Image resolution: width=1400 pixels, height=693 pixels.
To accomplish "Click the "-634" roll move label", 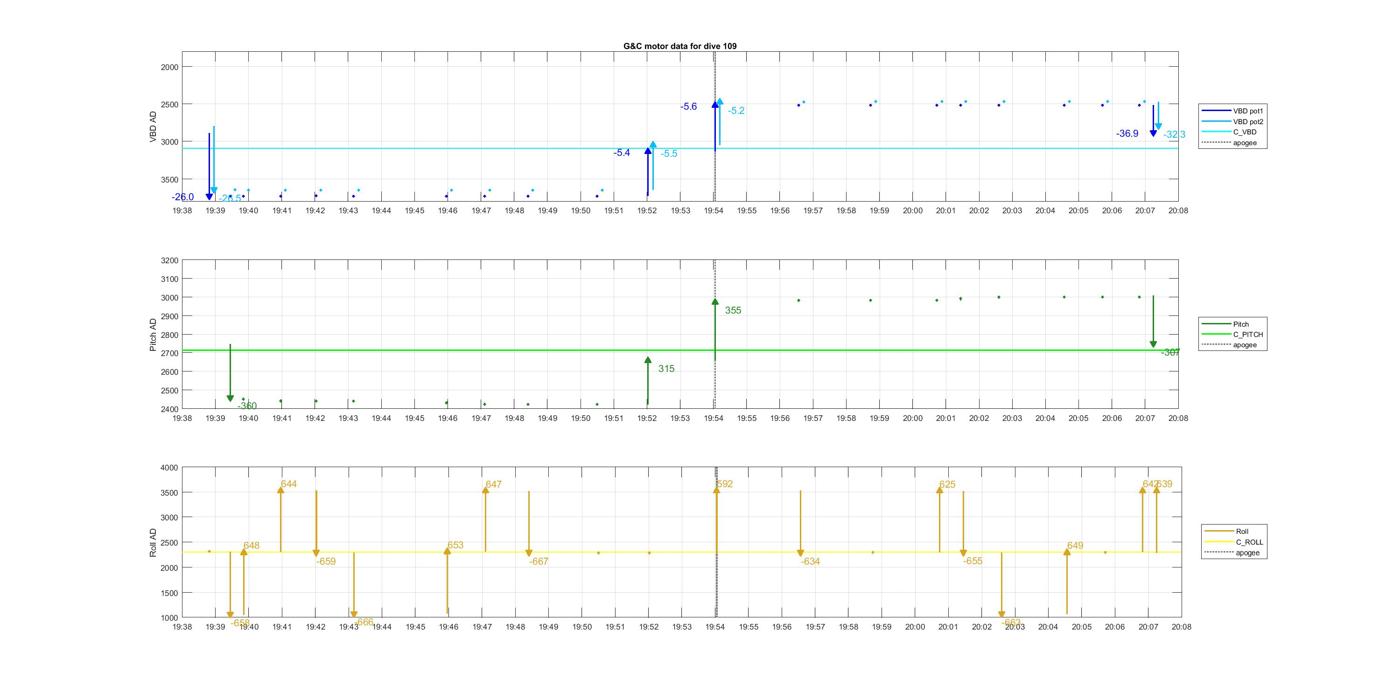I will tap(810, 562).
